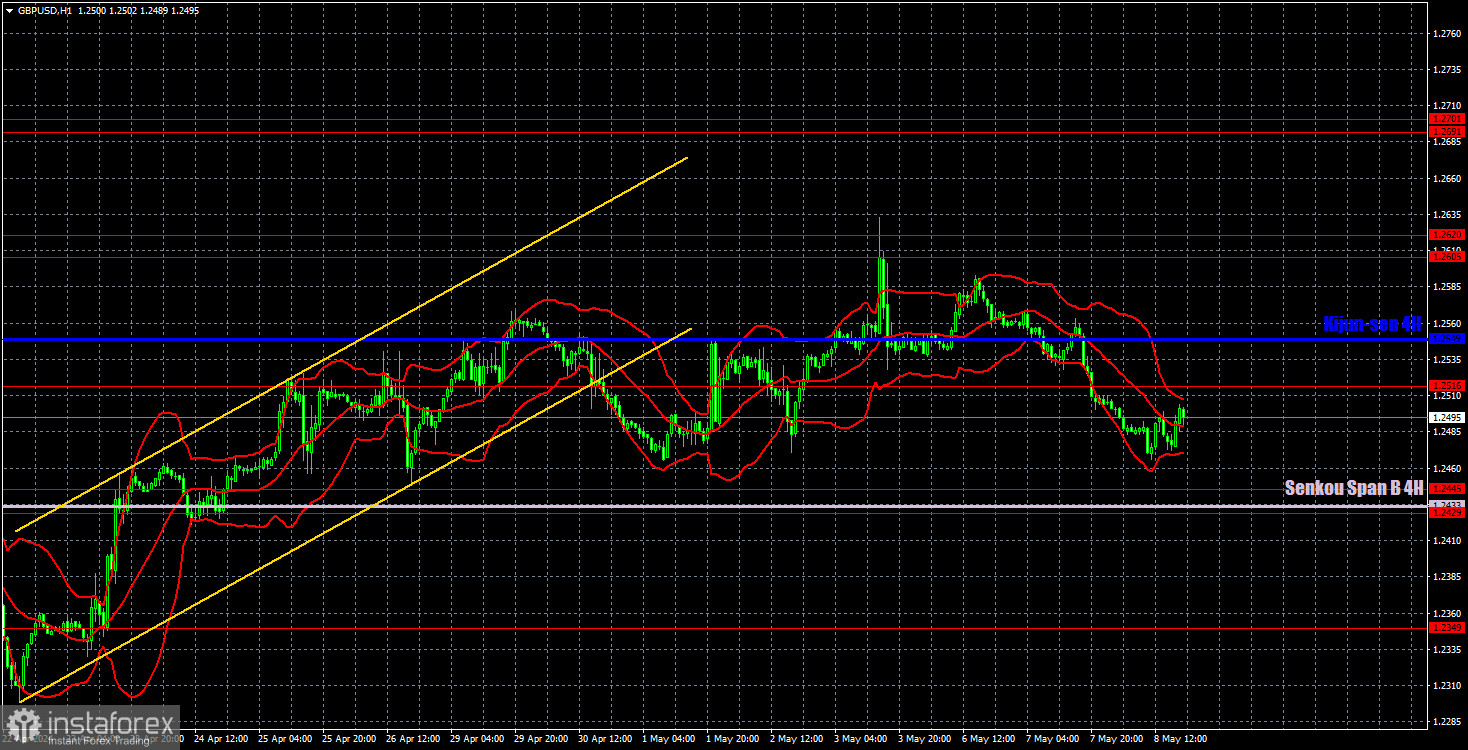
Task: Click the red 1.2349 level tag
Action: (1446, 627)
